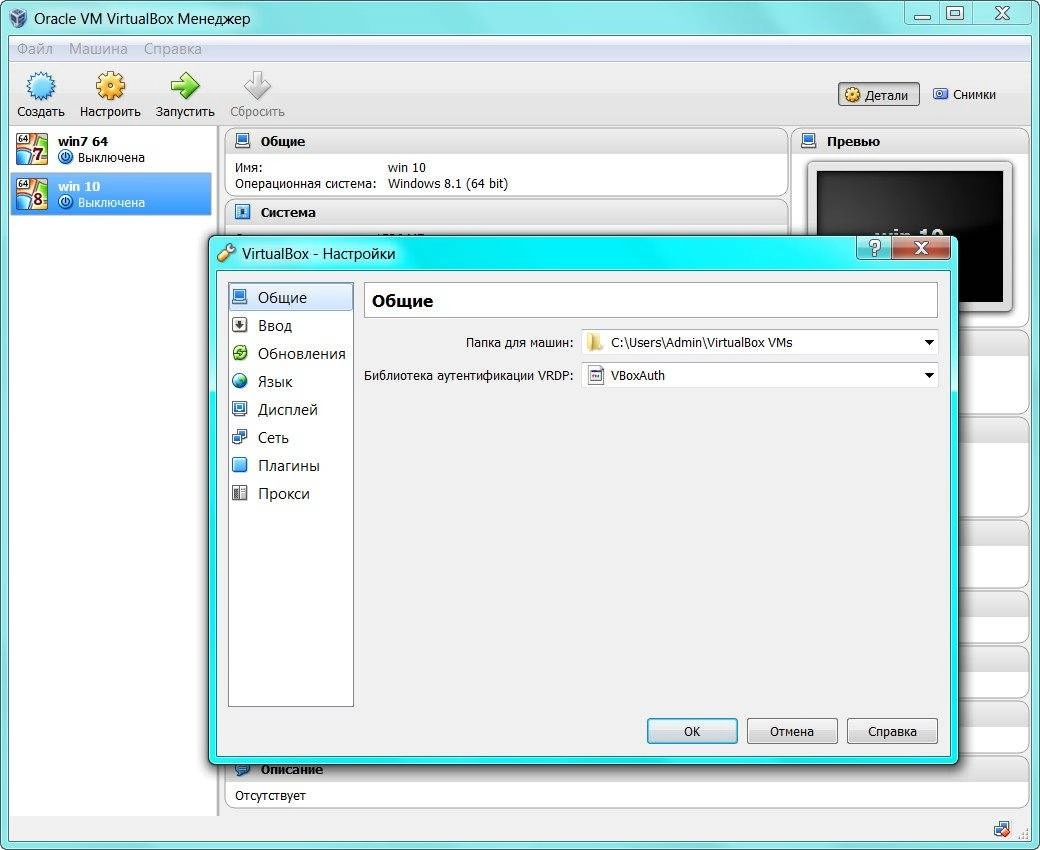The image size is (1040, 850).
Task: Click the Справка button in settings dialog
Action: coord(892,731)
